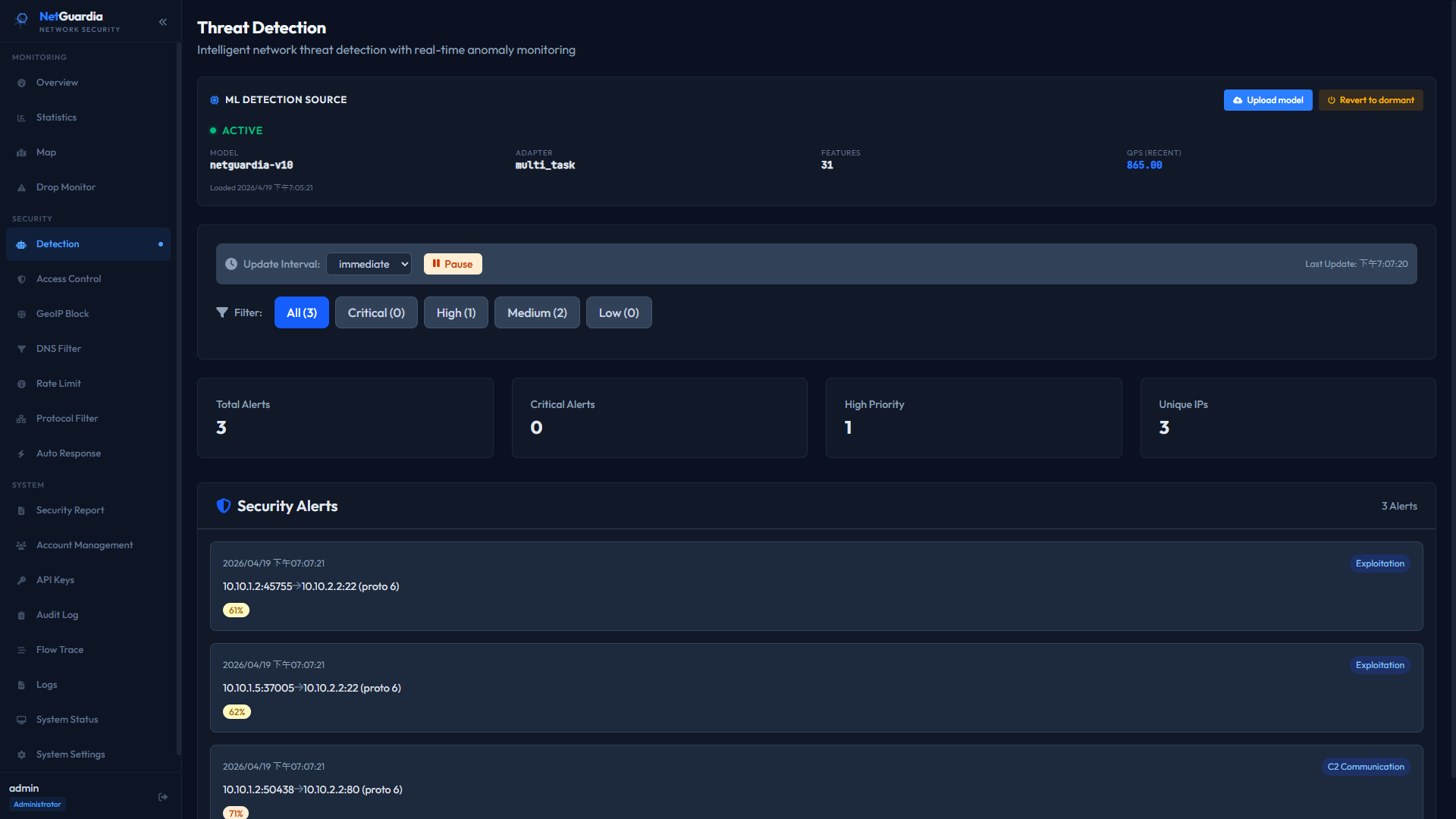1456x819 pixels.
Task: Click the clock icon beside Update Interval
Action: coord(231,264)
